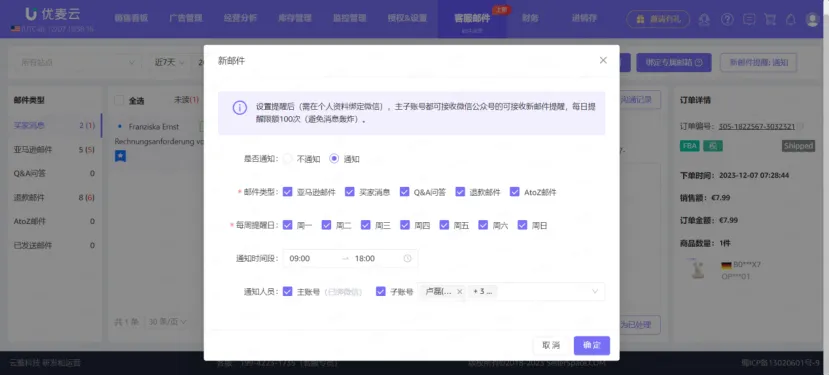This screenshot has width=830, height=376.
Task: Toggle the 主账号 notify checkbox
Action: click(287, 291)
